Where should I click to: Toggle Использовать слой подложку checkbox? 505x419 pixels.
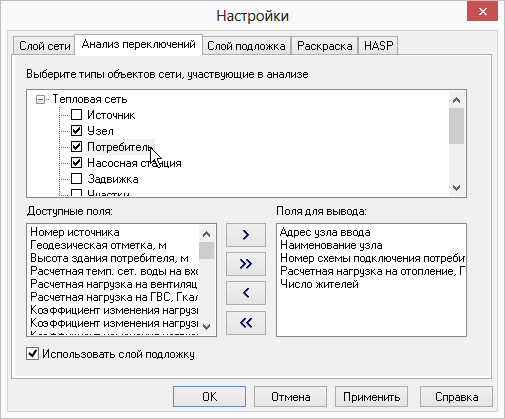[x=32, y=354]
